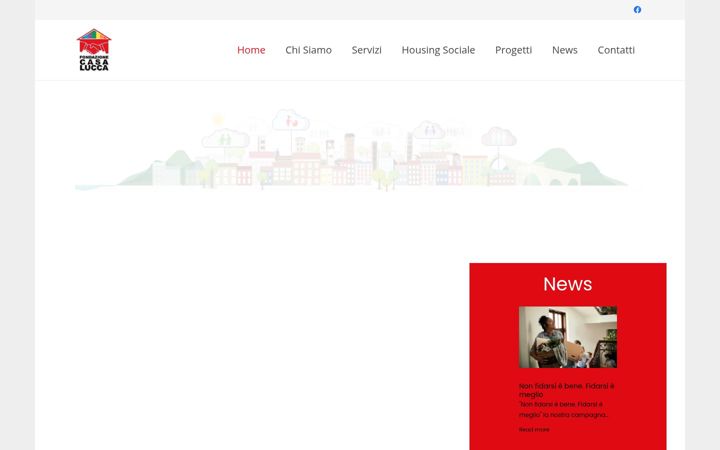This screenshot has height=450, width=720.
Task: Open the Contatti page
Action: 616,50
